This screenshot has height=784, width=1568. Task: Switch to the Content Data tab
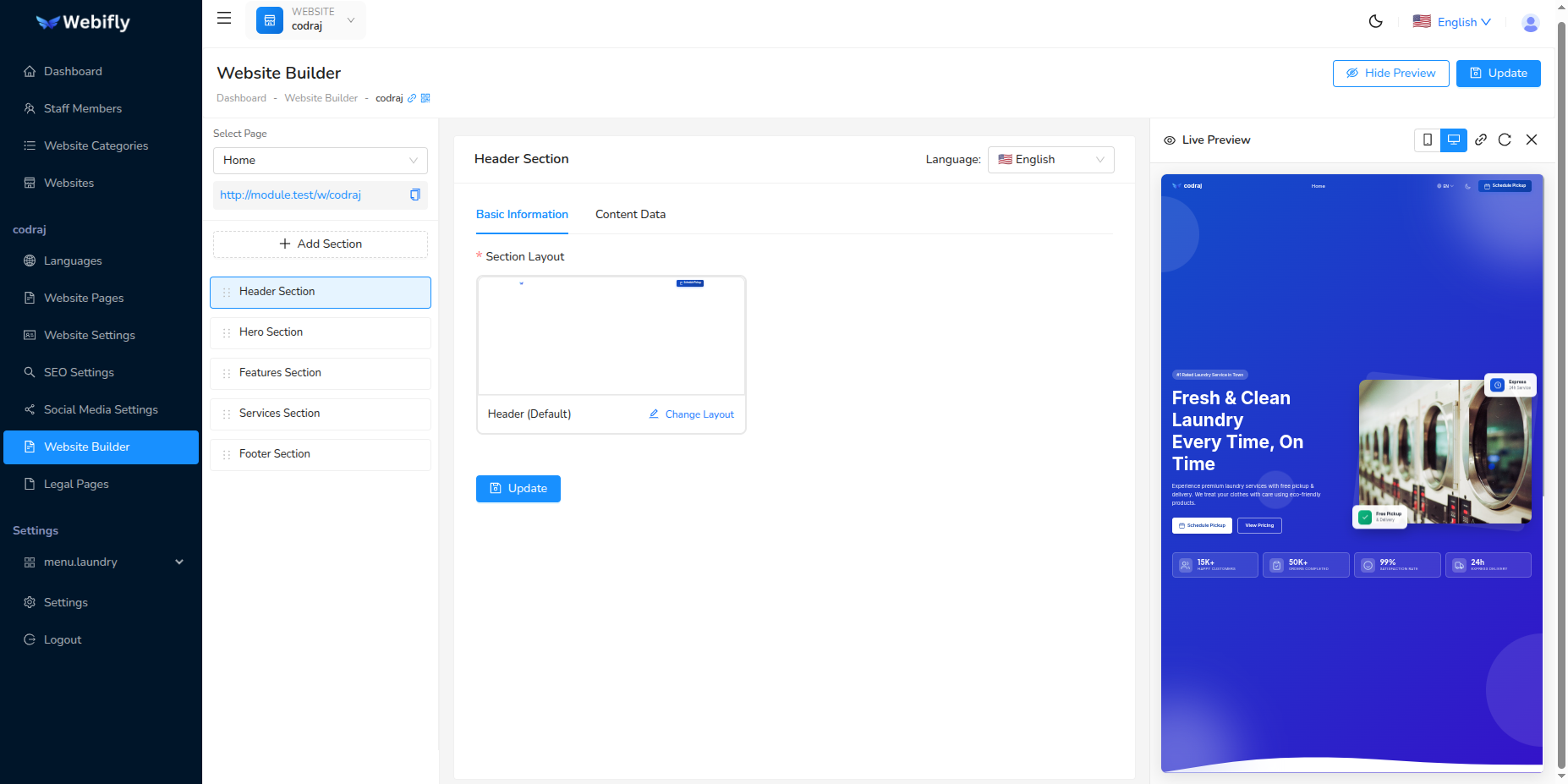point(630,214)
